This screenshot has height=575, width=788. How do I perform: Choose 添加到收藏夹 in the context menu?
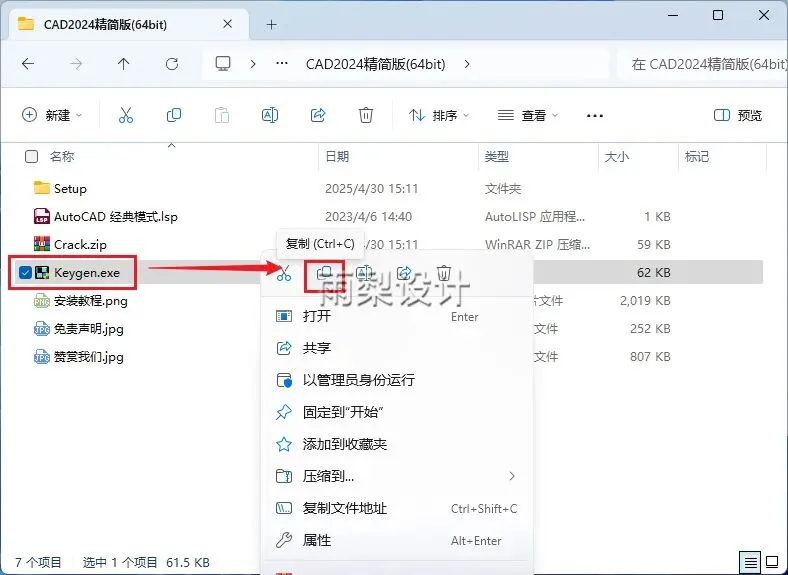397,444
